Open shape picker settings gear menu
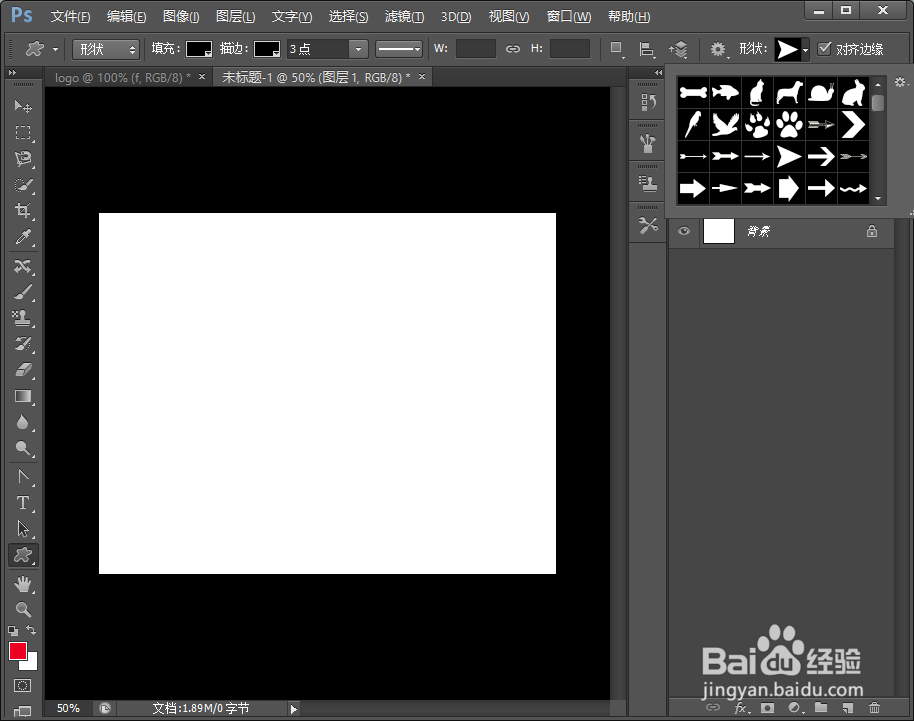This screenshot has height=721, width=914. click(901, 82)
